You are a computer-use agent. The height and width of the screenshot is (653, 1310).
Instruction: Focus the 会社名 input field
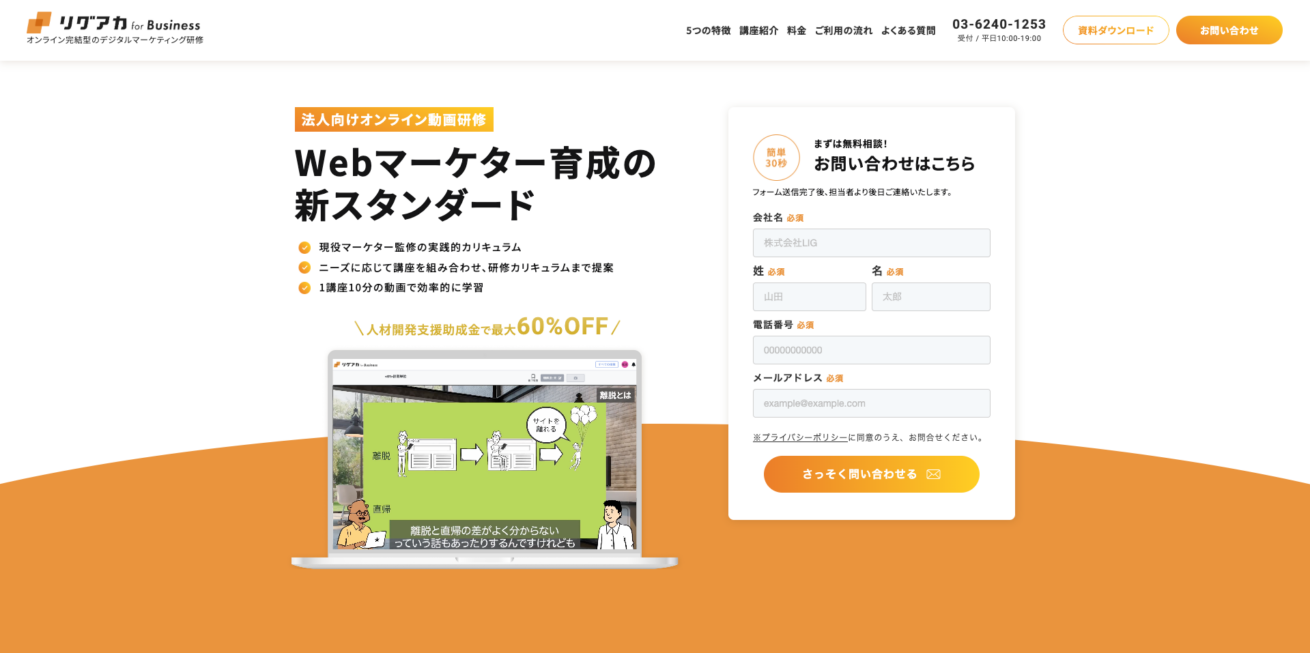pyautogui.click(x=871, y=243)
